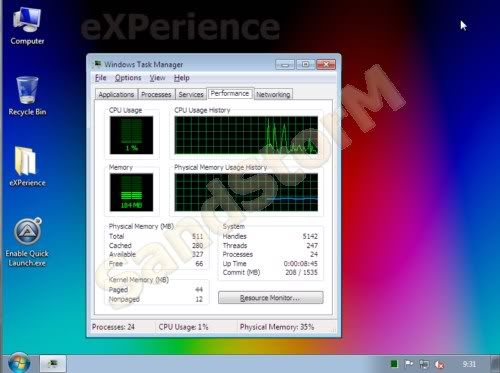Click status bar Processes: 24

113,327
